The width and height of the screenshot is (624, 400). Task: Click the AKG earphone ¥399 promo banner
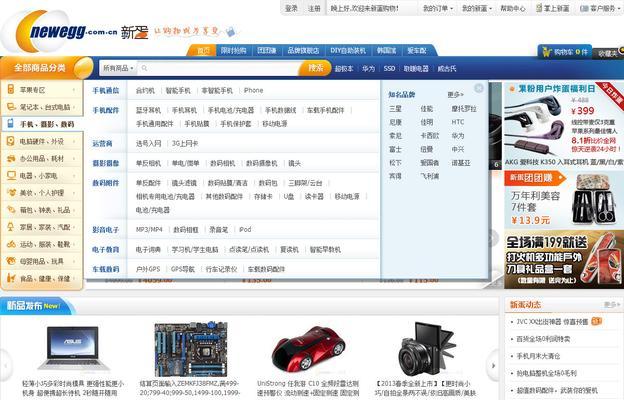click(563, 124)
